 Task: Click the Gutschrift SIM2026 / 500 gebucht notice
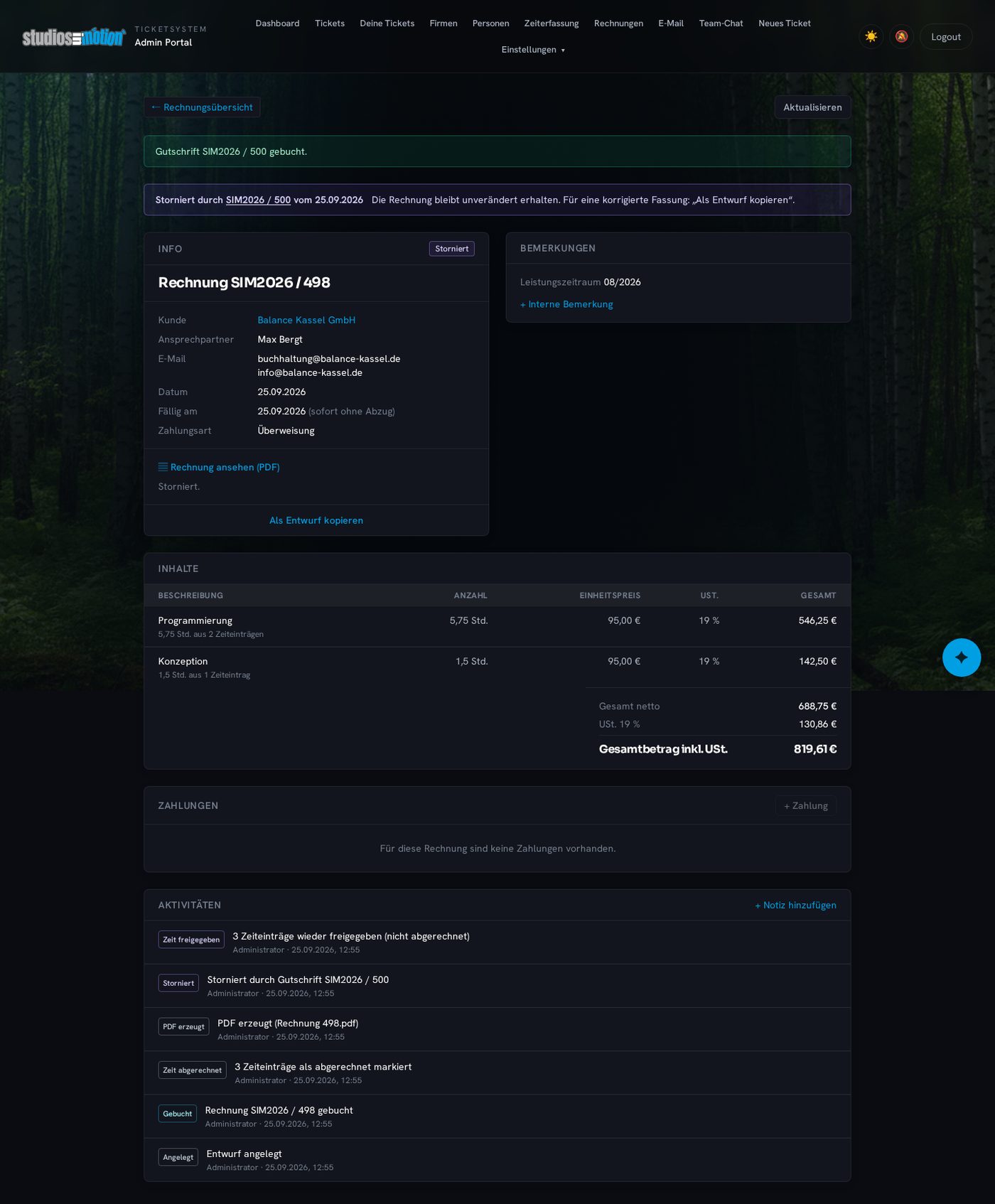(497, 151)
